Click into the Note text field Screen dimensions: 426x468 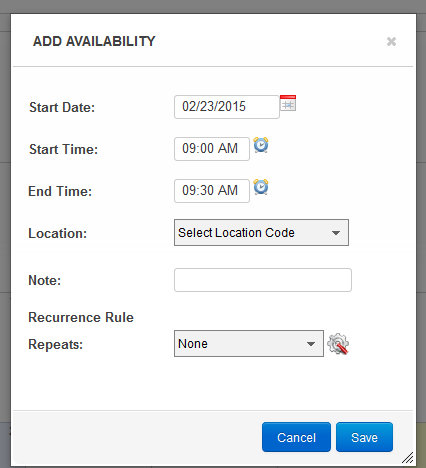click(263, 280)
